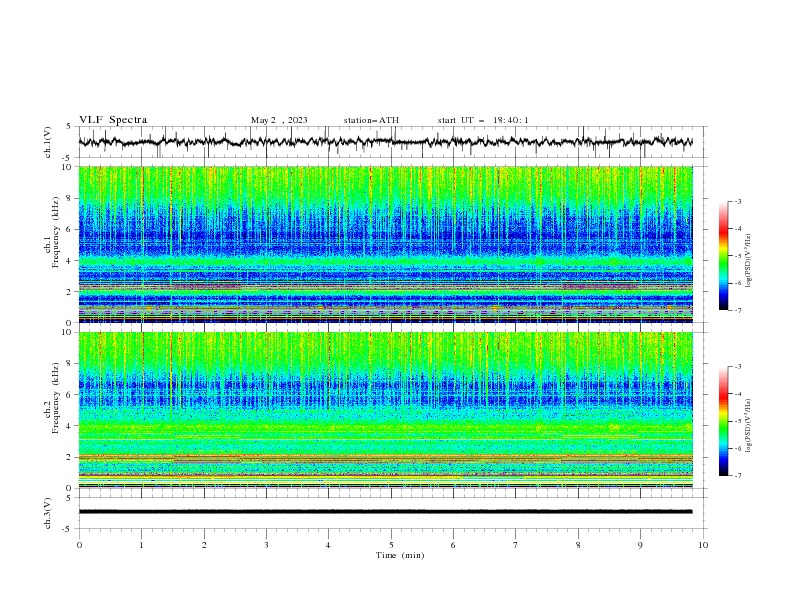
Task: Click the ch.1 frequency axis "8" tick label
Action: pos(71,198)
